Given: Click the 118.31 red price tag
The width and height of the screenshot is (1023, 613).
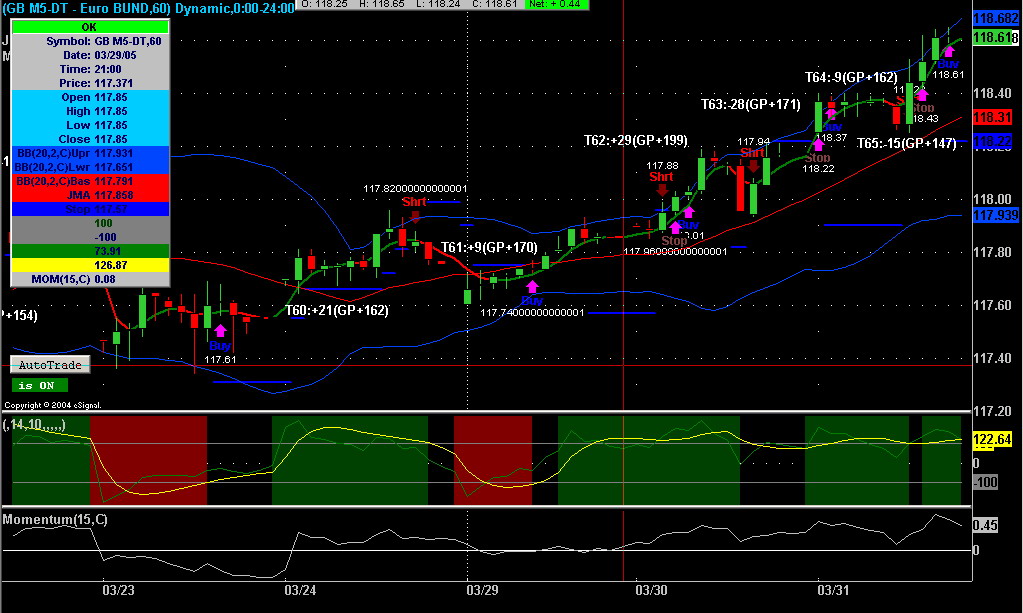Looking at the screenshot, I should click(992, 118).
